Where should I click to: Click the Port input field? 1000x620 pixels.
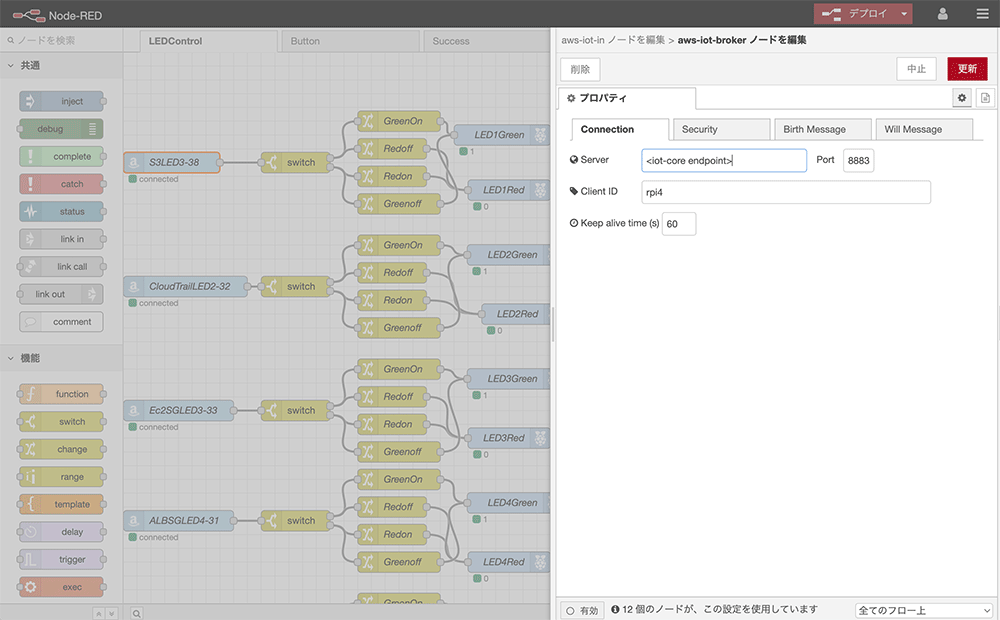pyautogui.click(x=858, y=160)
